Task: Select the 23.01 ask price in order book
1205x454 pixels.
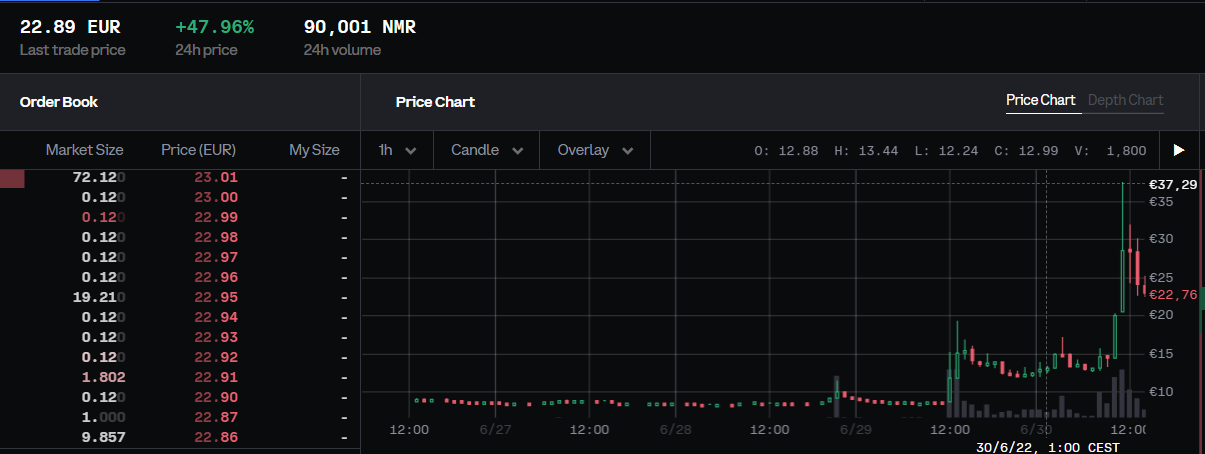Action: pos(215,177)
